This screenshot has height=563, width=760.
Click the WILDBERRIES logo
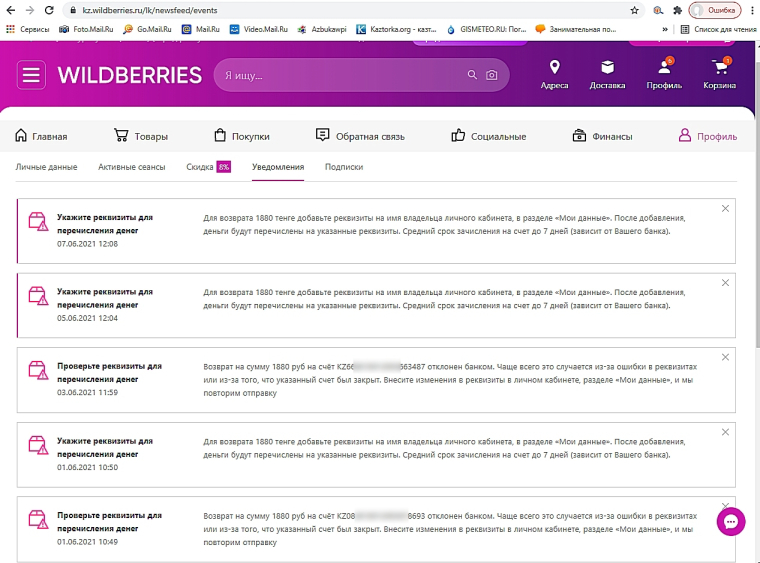[x=130, y=76]
